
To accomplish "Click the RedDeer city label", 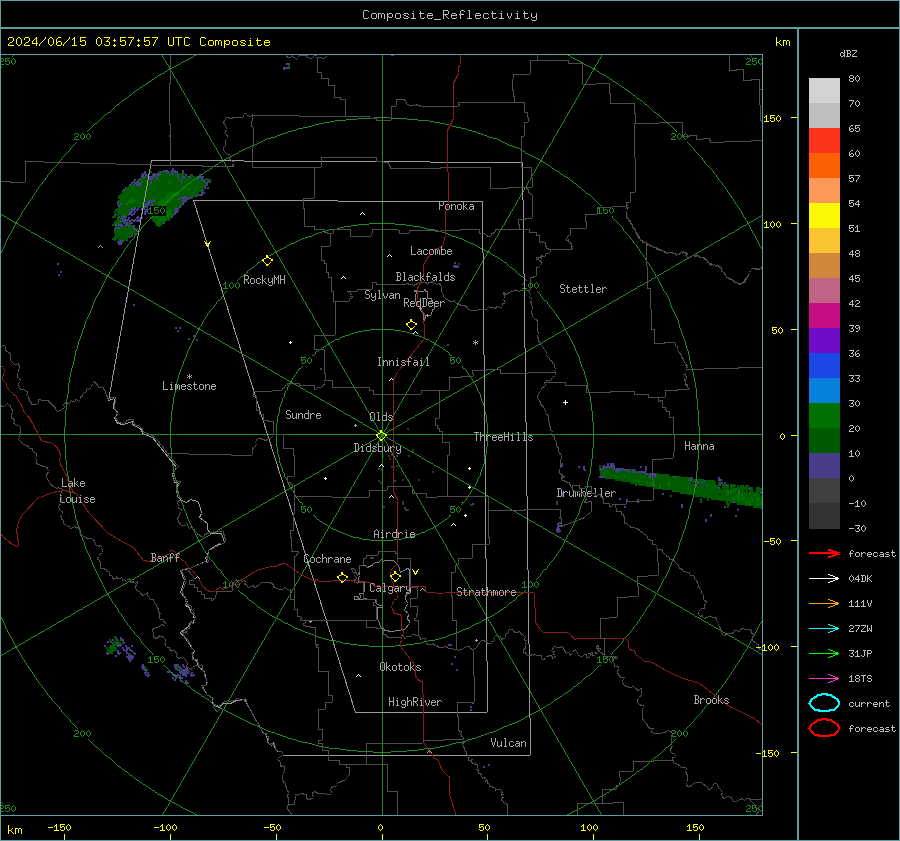I will click(x=424, y=303).
